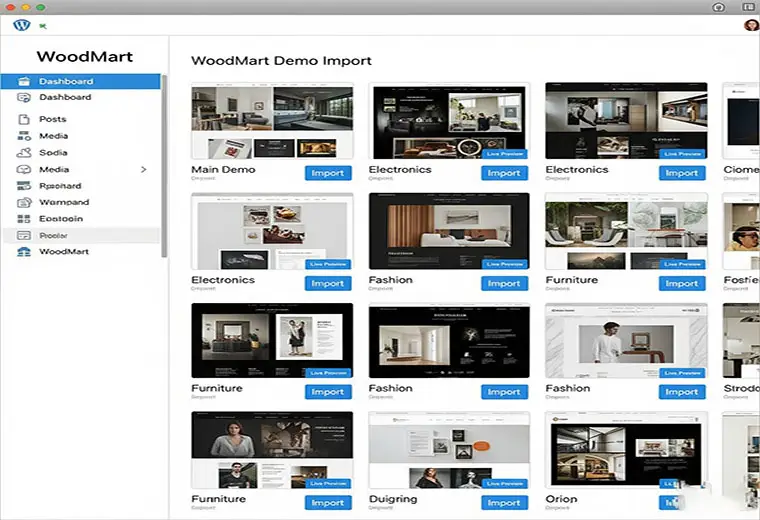Click the icon of Media with chevron
Image resolution: width=760 pixels, height=520 pixels.
click(x=24, y=170)
